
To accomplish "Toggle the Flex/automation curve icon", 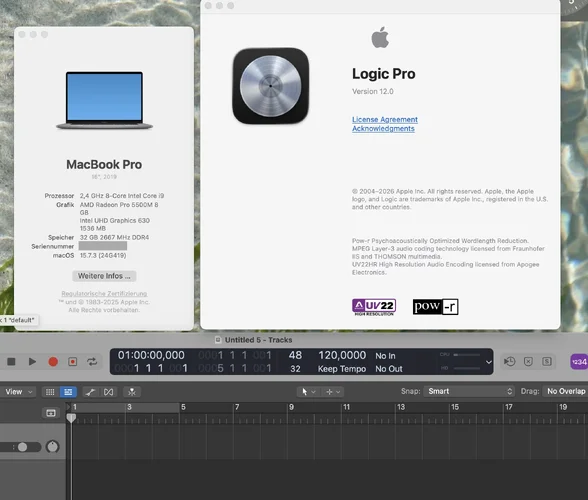I will pyautogui.click(x=90, y=392).
